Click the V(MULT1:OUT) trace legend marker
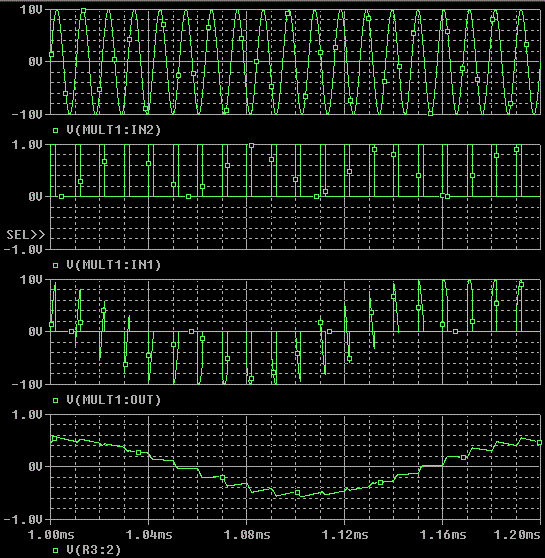This screenshot has width=545, height=558. (56, 401)
